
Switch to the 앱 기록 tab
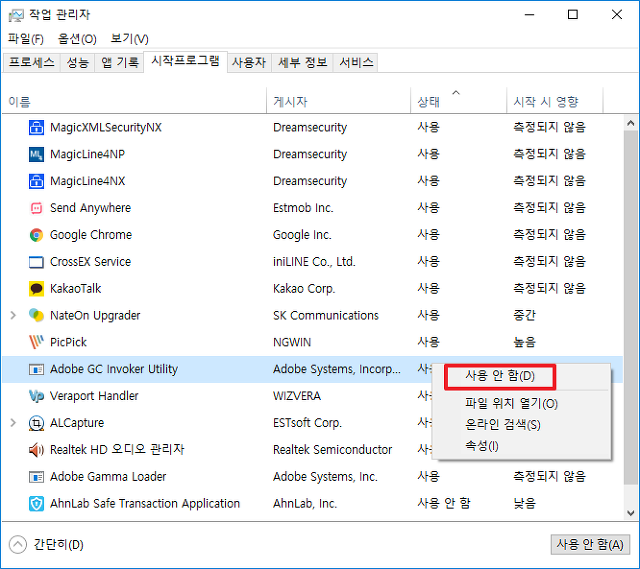click(120, 62)
